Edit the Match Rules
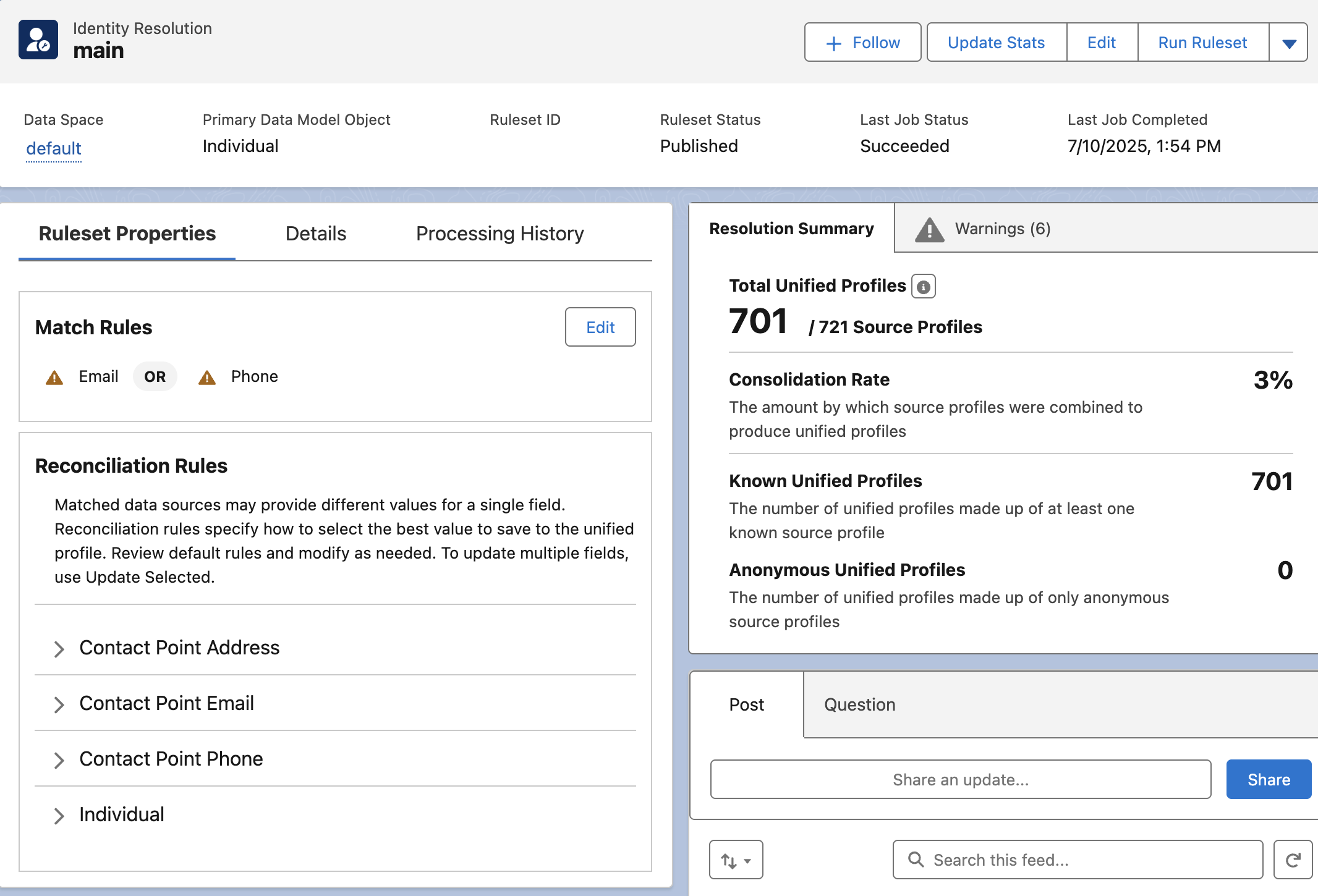The height and width of the screenshot is (896, 1318). [x=600, y=327]
